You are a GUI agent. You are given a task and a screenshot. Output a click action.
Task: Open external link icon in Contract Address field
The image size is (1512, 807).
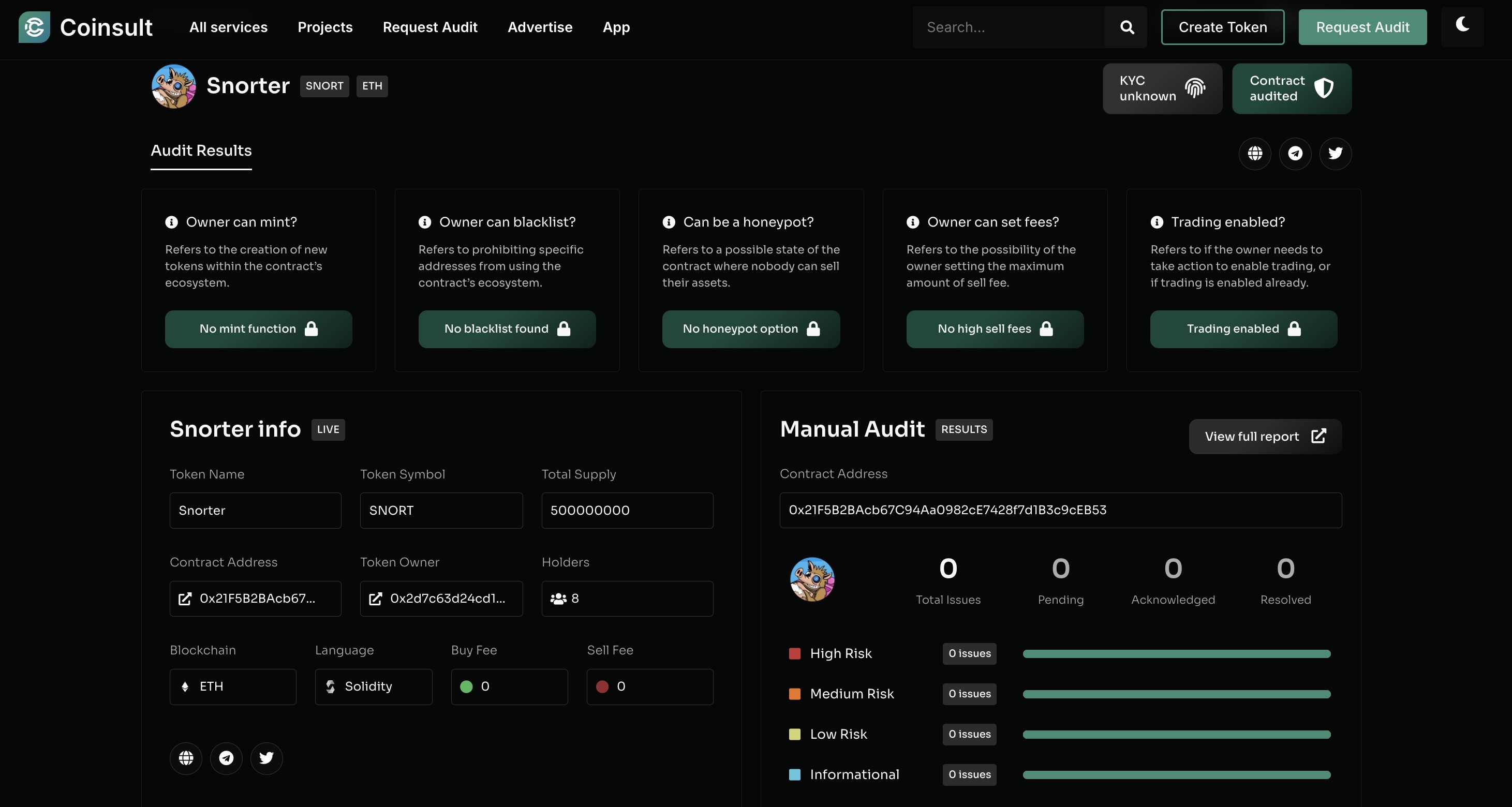tap(185, 599)
